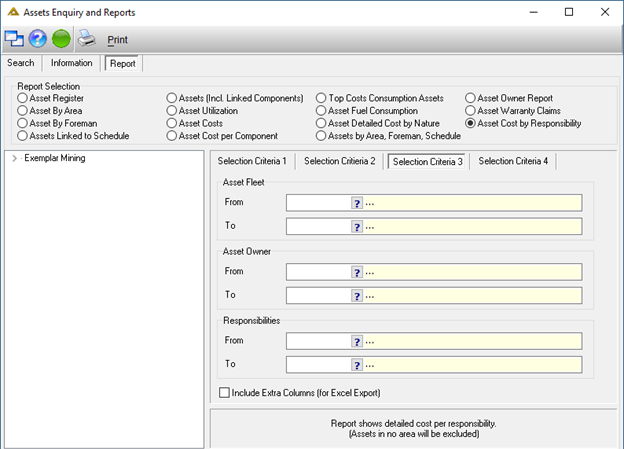Expand the Exemplar Mining tree node
This screenshot has width=624, height=449.
(x=14, y=158)
